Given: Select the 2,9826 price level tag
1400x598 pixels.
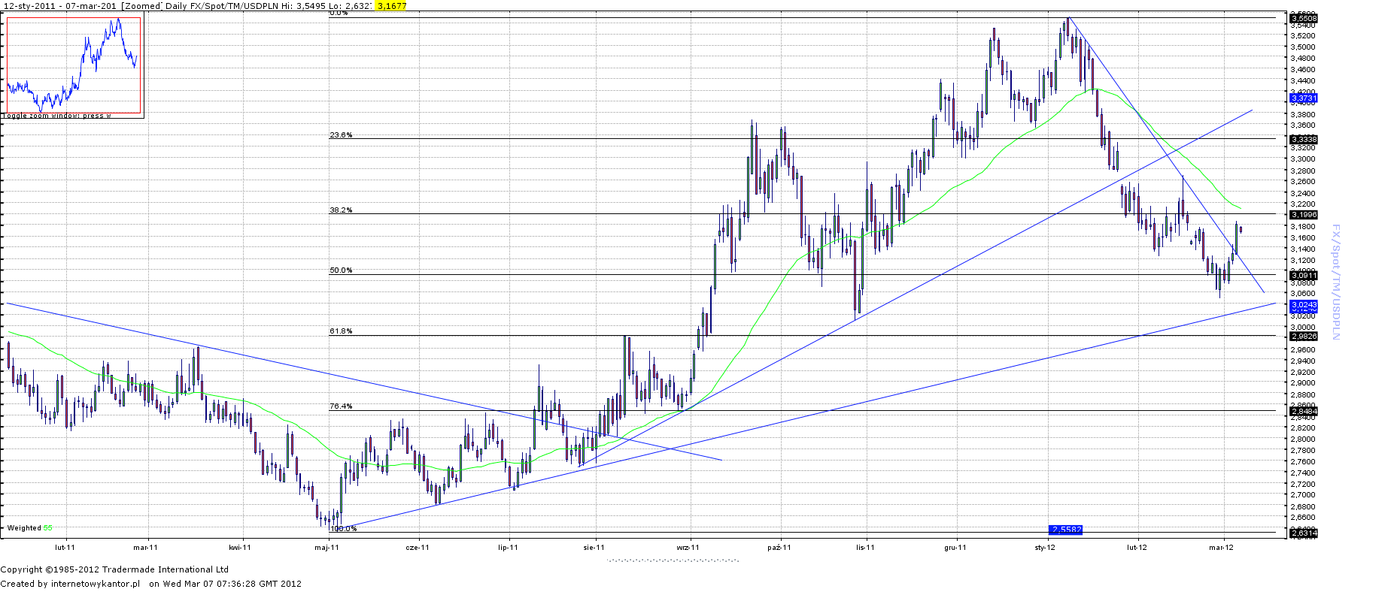Looking at the screenshot, I should 1303,336.
